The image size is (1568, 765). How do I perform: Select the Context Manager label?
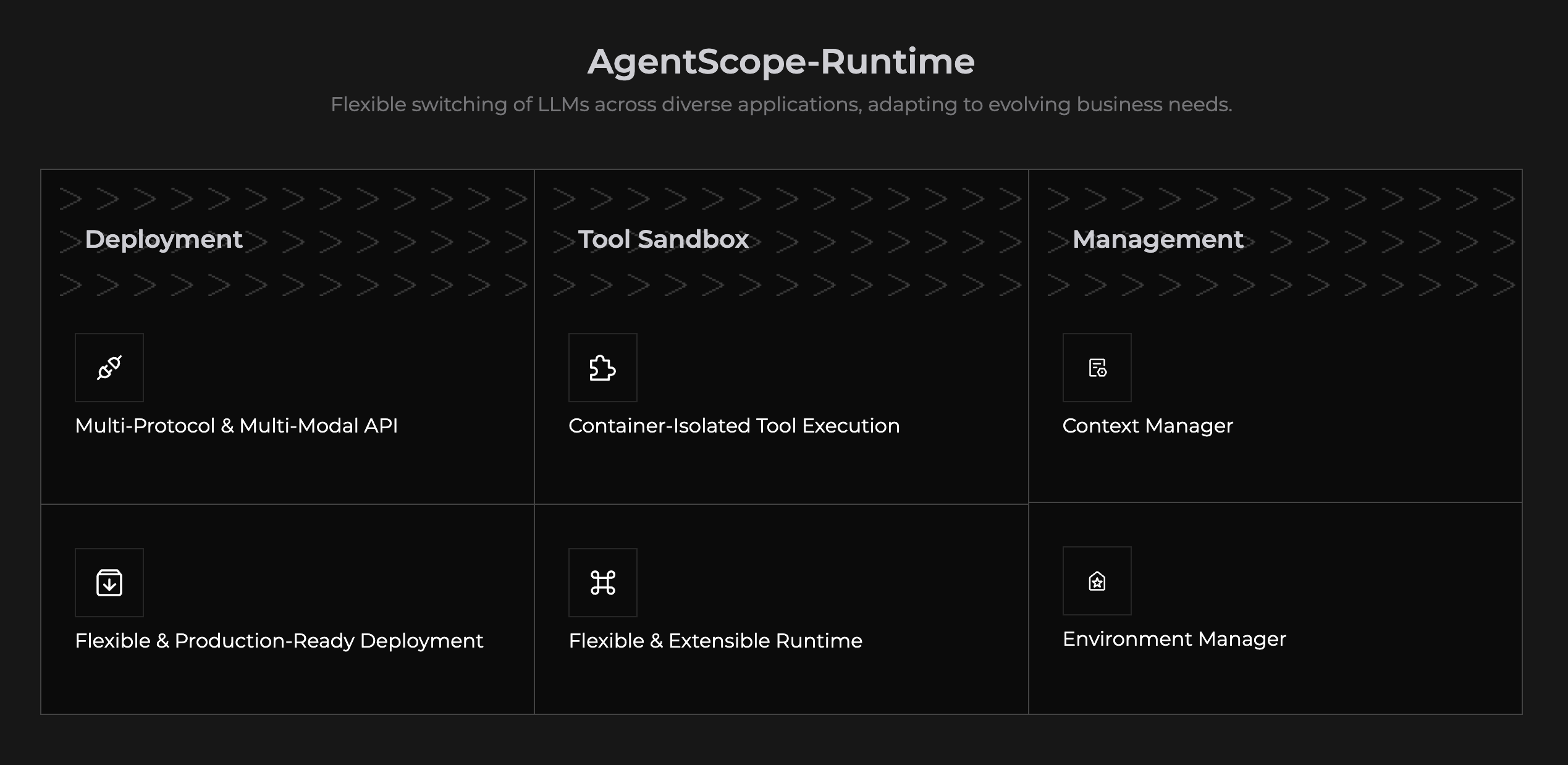1148,426
